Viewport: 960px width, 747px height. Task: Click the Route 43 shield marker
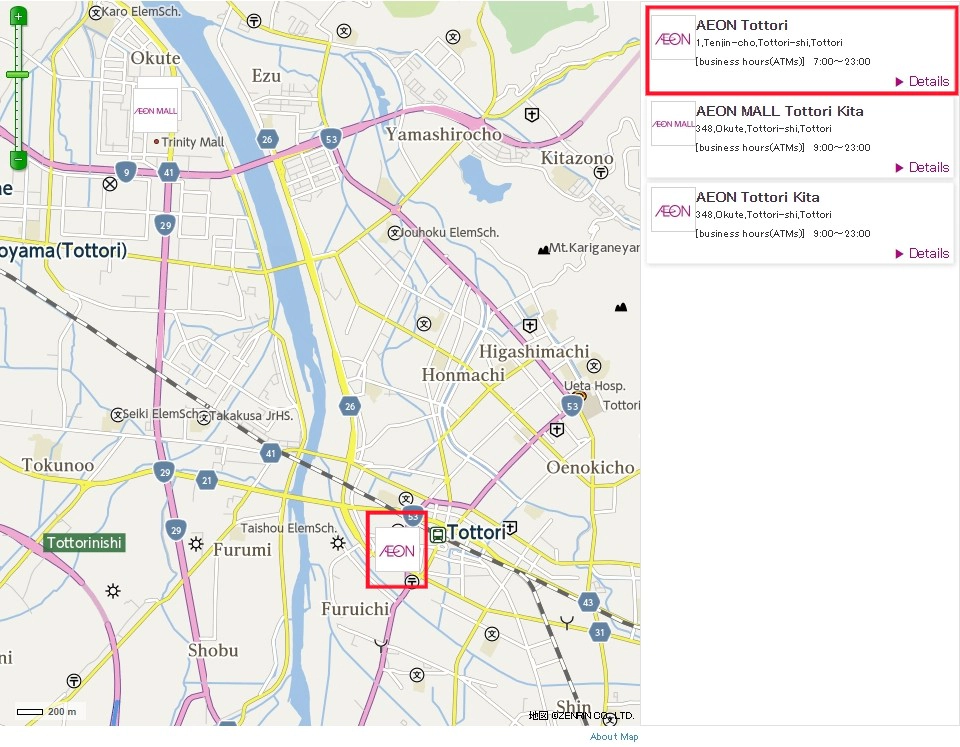[588, 602]
